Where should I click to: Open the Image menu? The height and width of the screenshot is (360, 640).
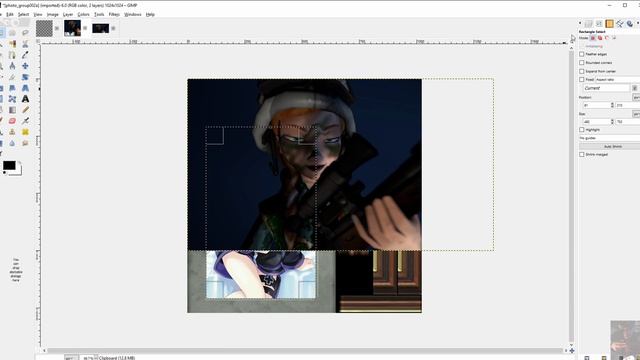pyautogui.click(x=52, y=14)
